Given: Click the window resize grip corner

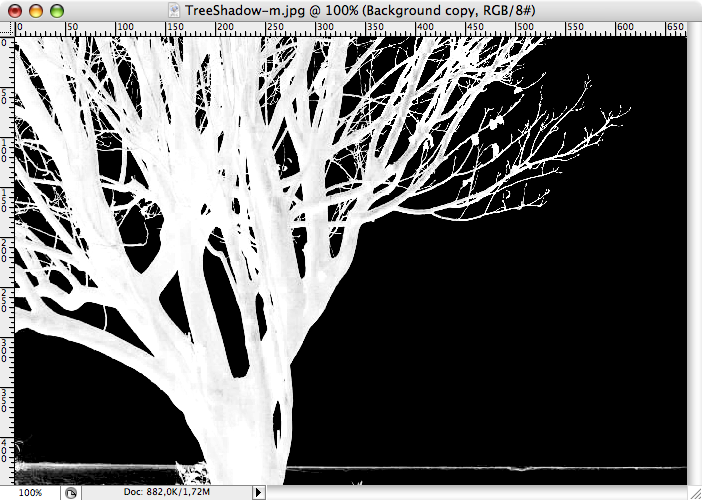Looking at the screenshot, I should (694, 492).
